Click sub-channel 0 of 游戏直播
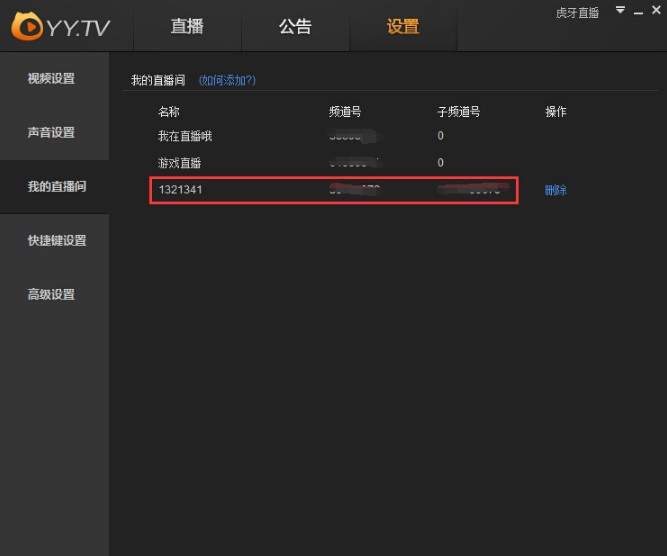 pyautogui.click(x=440, y=163)
